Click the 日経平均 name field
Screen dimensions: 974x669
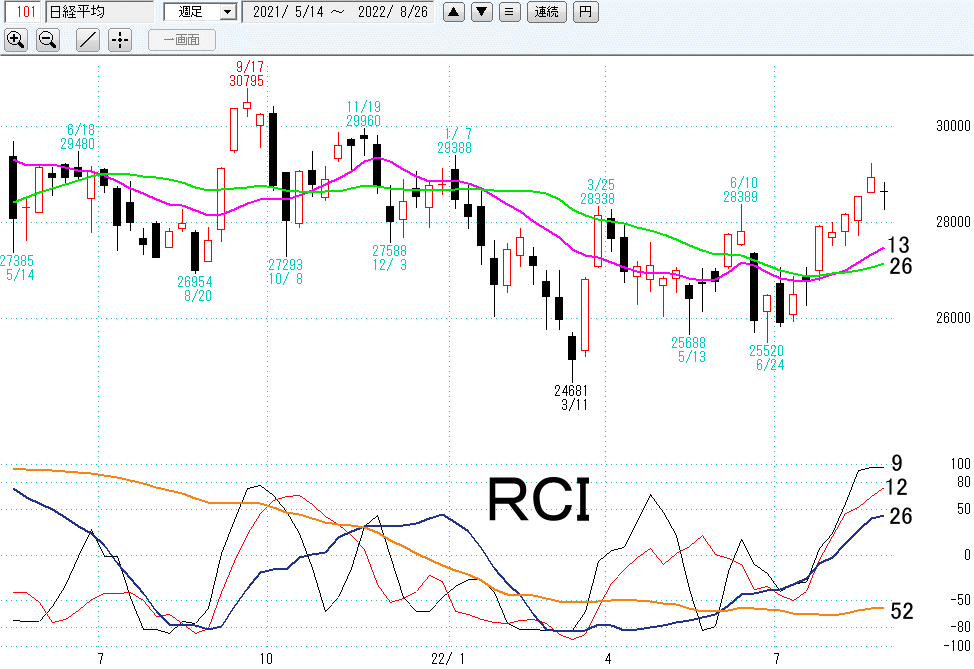(98, 12)
